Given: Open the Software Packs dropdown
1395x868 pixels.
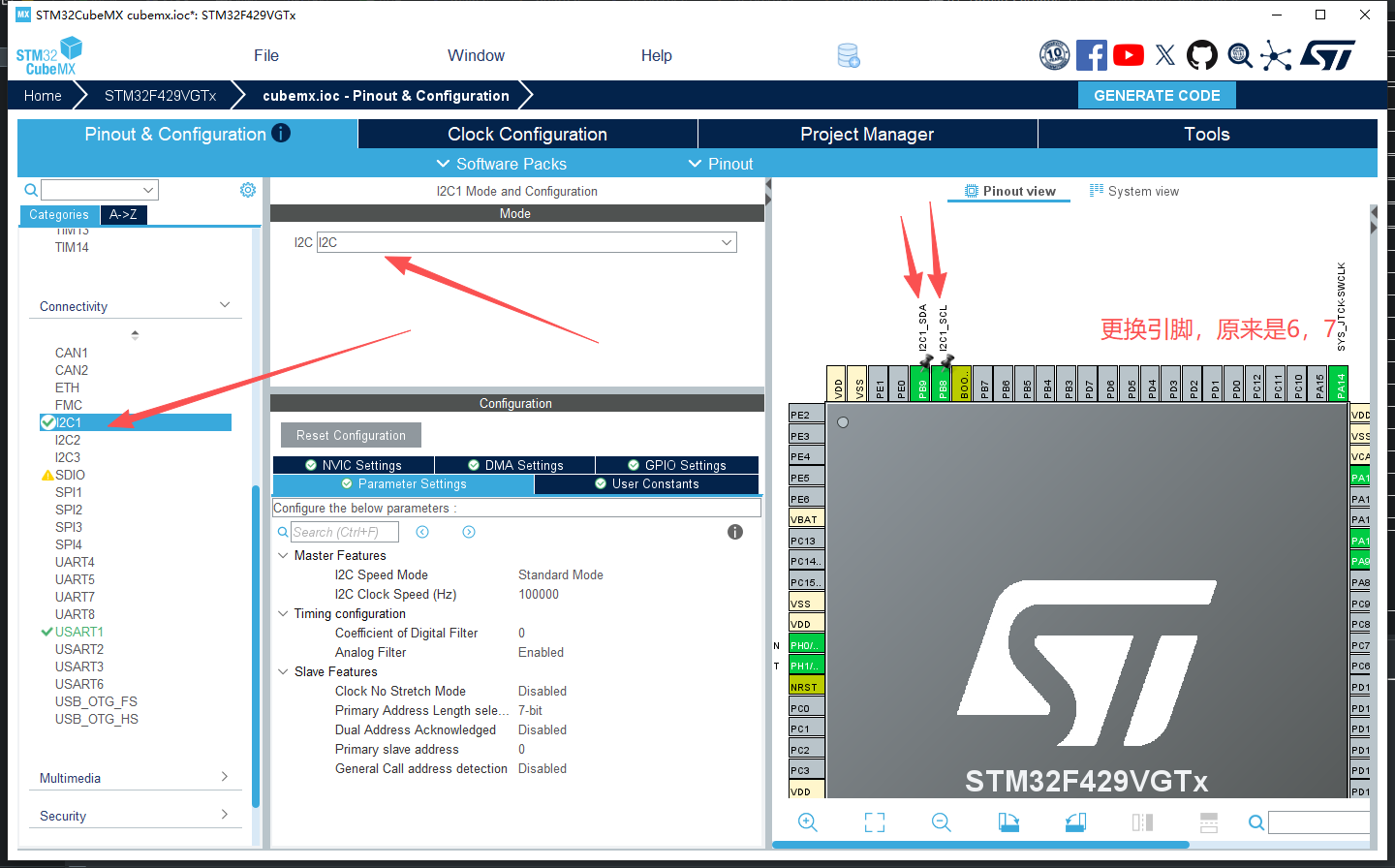Looking at the screenshot, I should 502,164.
